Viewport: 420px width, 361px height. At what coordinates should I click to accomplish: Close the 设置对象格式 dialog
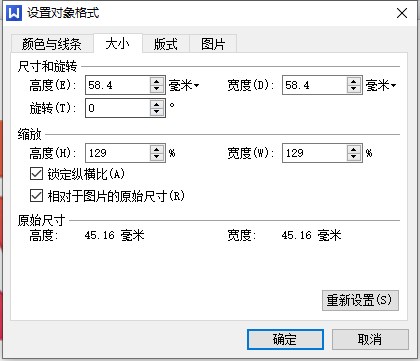402,13
